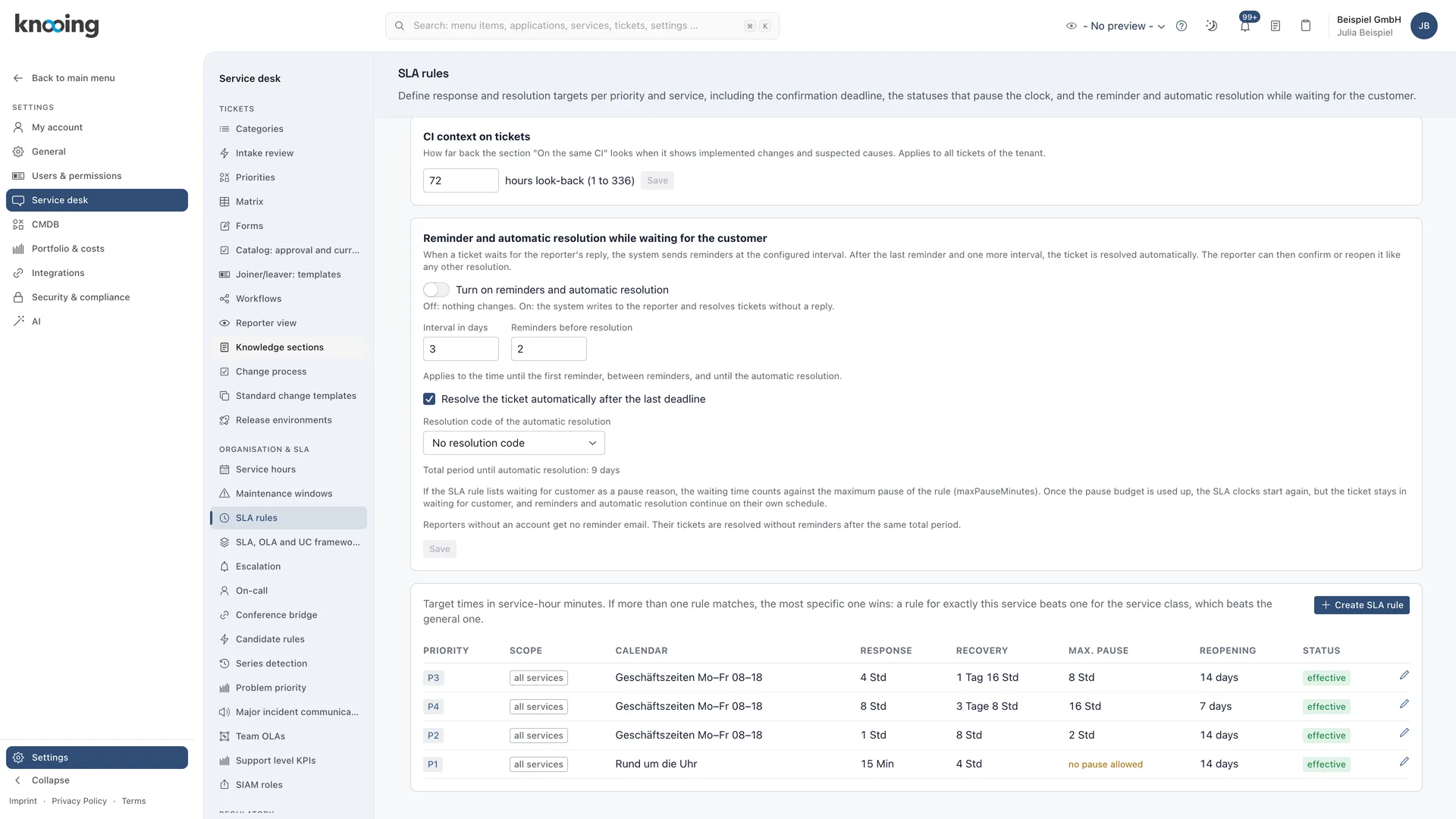Click Save in the reminder section
Viewport: 1456px width, 819px height.
pos(440,549)
